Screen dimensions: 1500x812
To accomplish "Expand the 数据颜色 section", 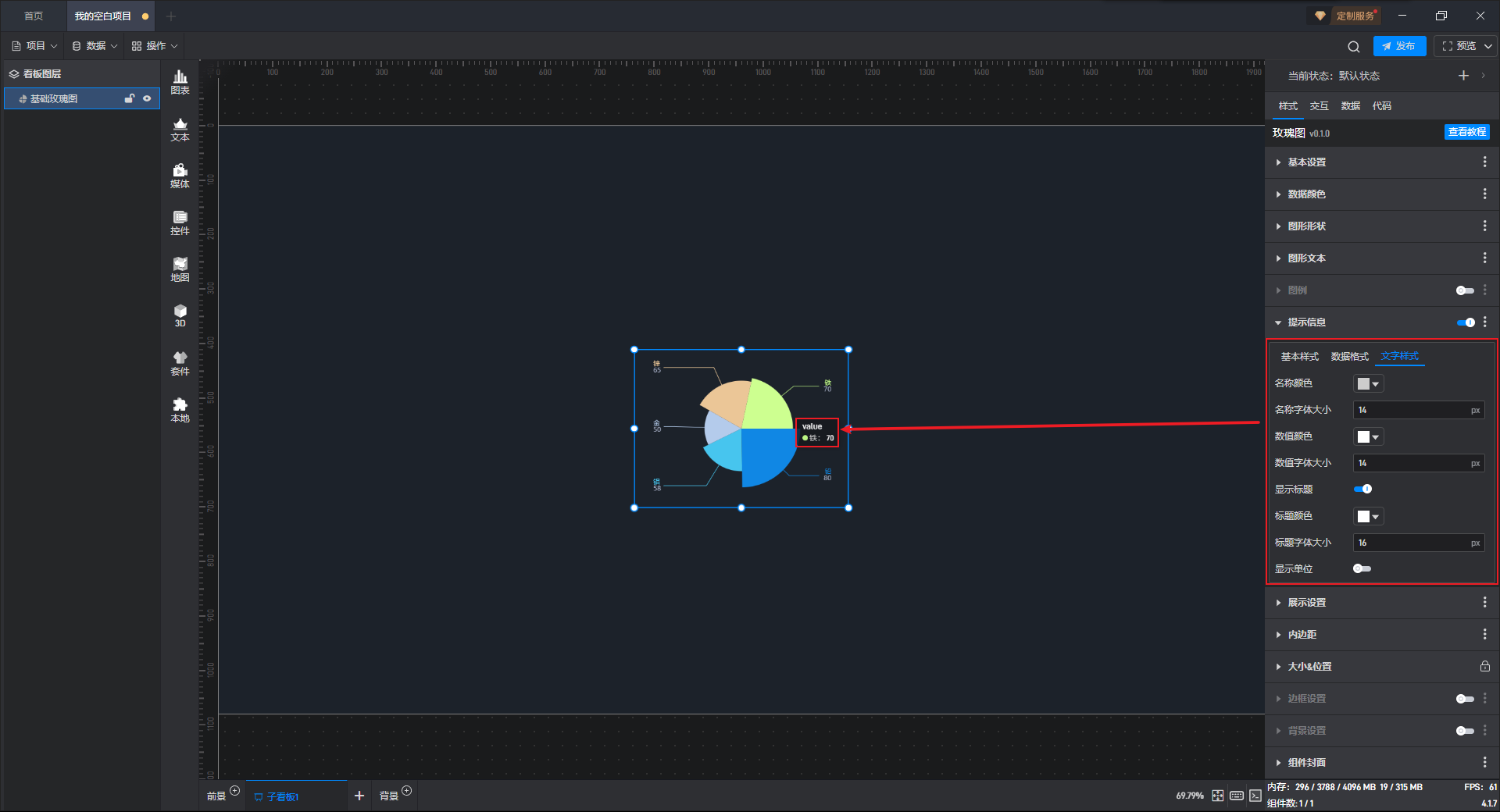I will (1278, 194).
